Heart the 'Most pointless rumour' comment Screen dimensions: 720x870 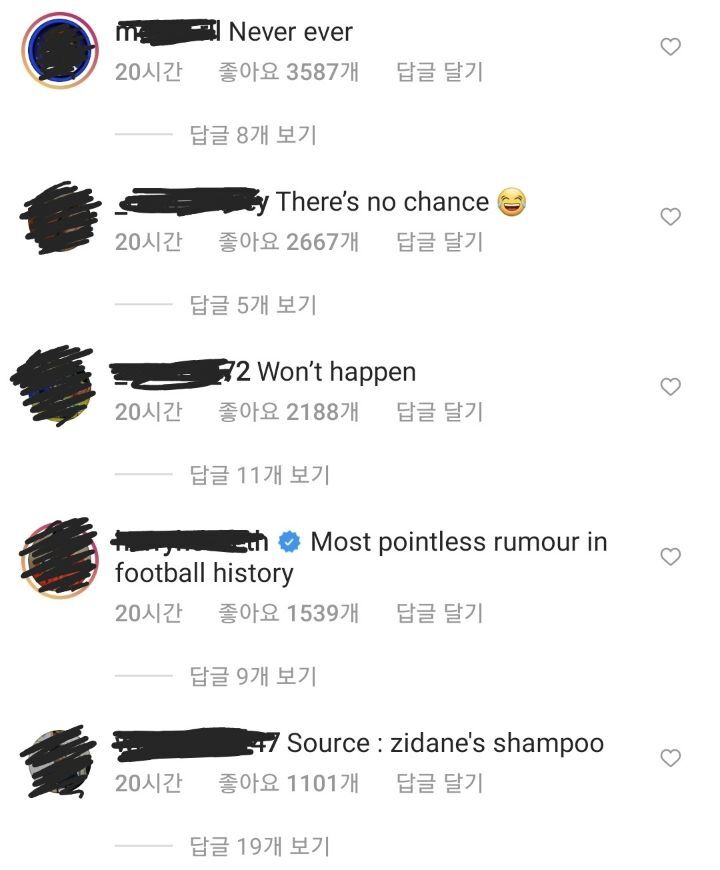tap(670, 557)
